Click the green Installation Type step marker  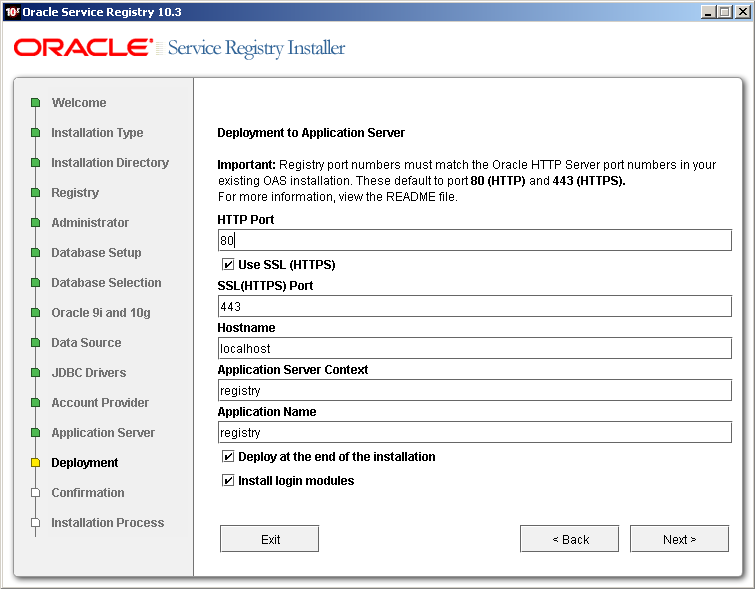coord(35,132)
